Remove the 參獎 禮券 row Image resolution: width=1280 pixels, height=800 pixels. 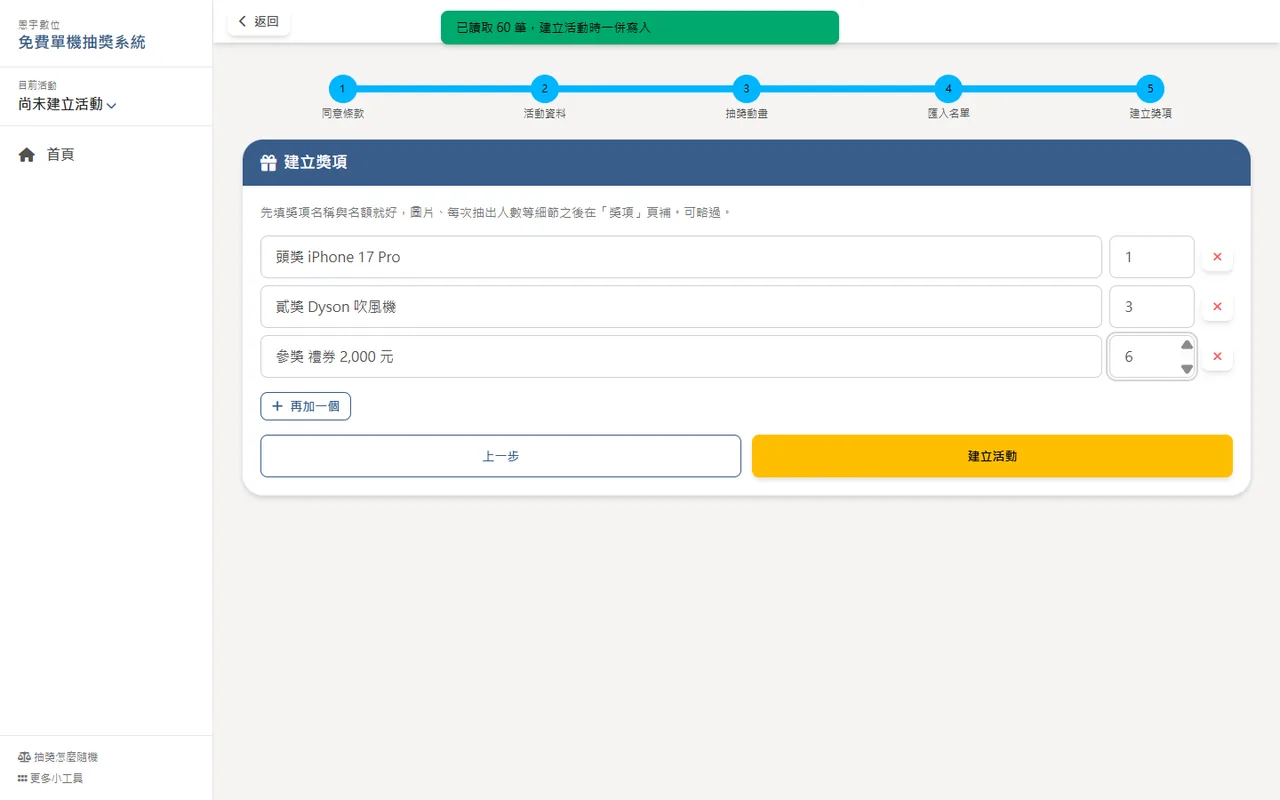tap(1217, 356)
